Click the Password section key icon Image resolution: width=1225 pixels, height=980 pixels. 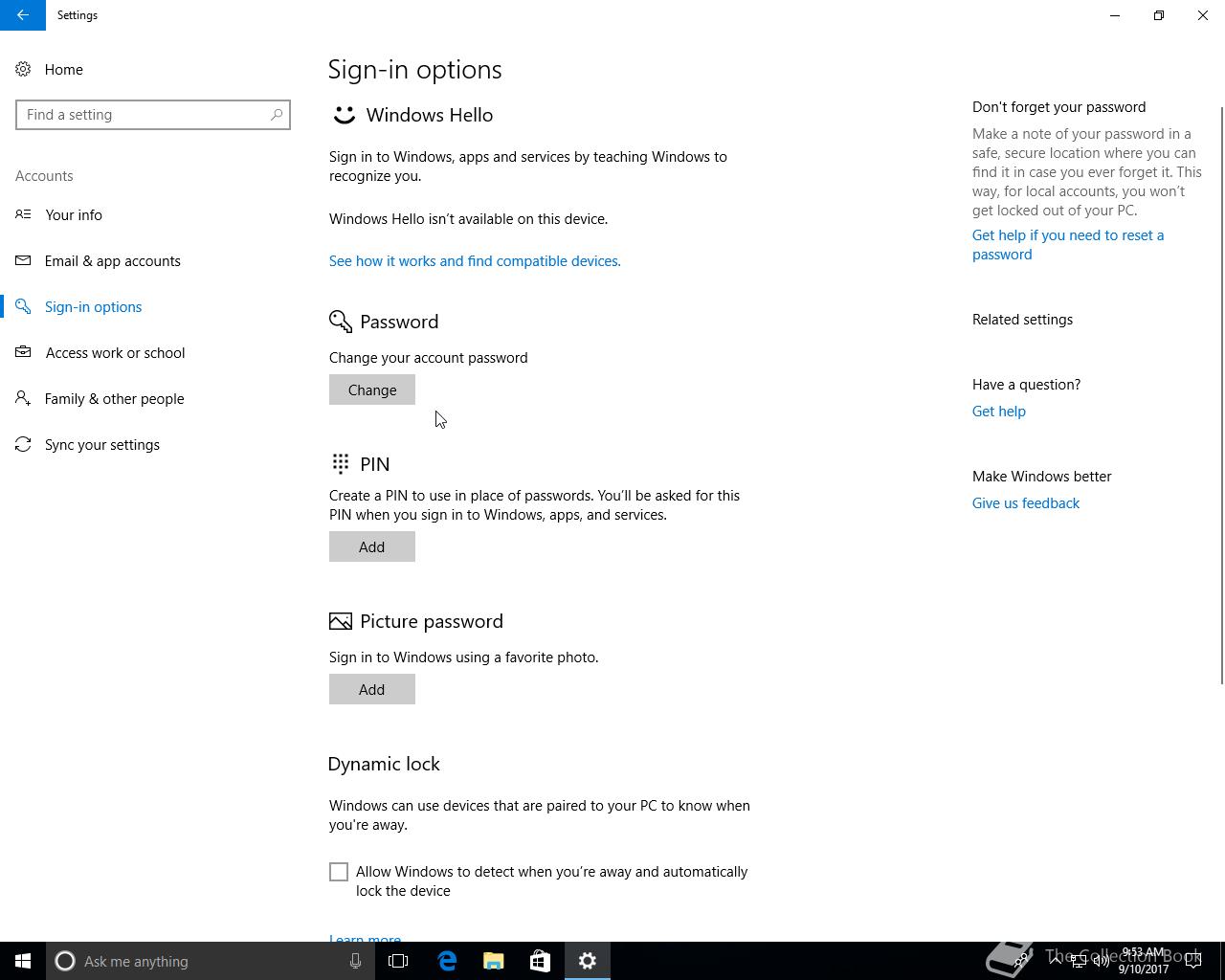341,322
